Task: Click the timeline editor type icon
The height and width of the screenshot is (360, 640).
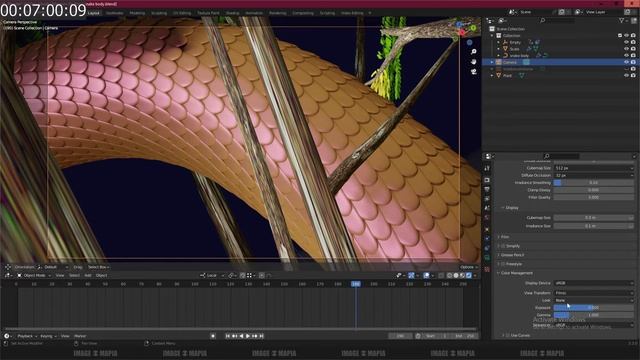Action: point(7,336)
